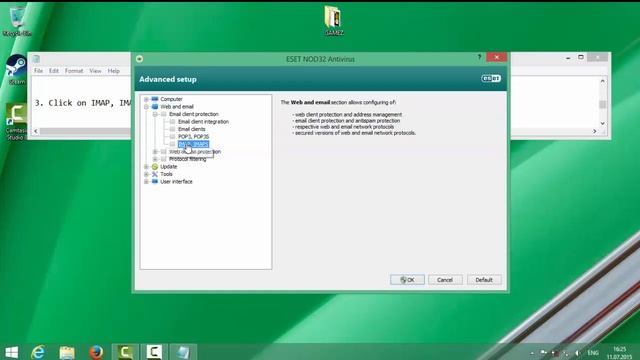This screenshot has height=360, width=640.
Task: Click the ESET logo in the header
Action: tap(491, 78)
